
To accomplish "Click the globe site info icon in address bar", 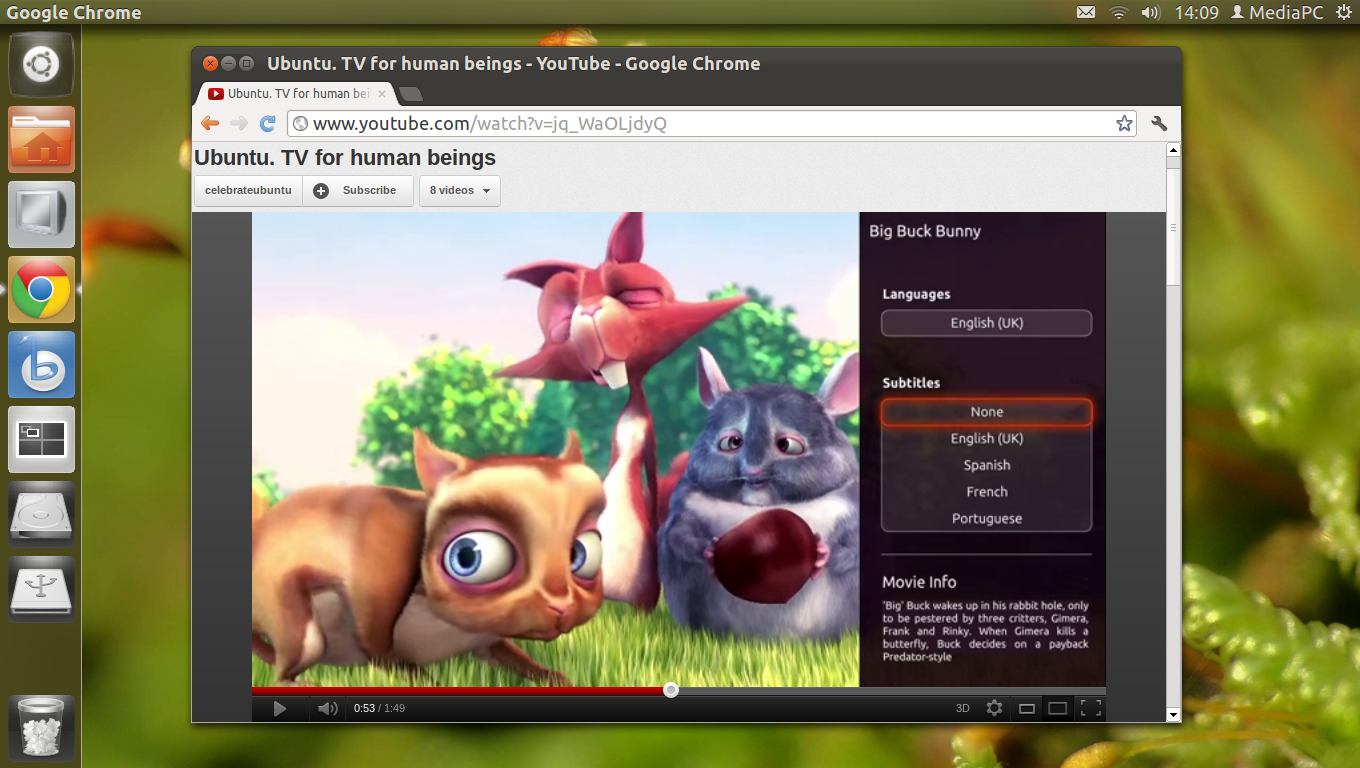I will (300, 124).
